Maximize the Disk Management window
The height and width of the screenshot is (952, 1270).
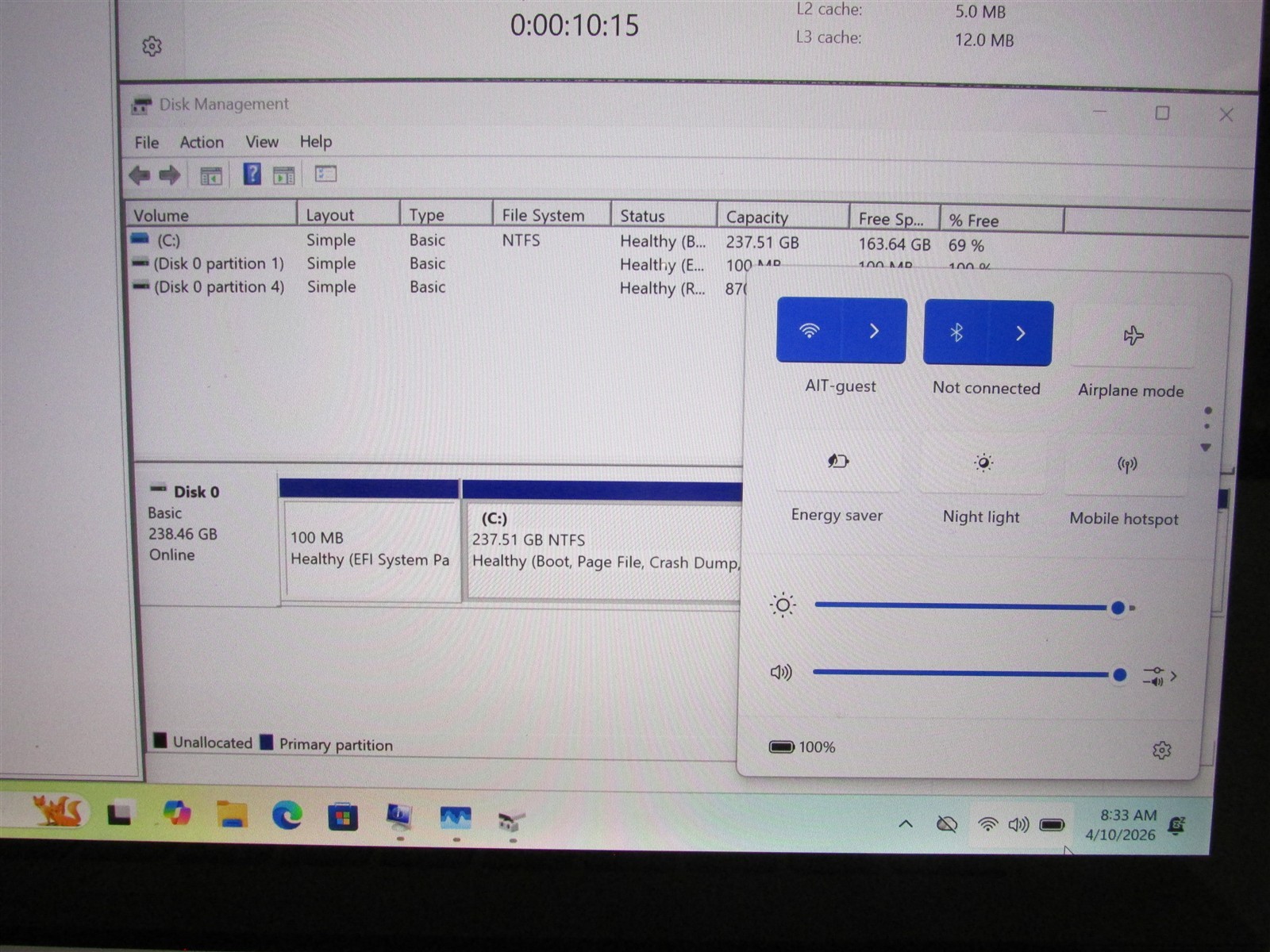click(x=1162, y=113)
